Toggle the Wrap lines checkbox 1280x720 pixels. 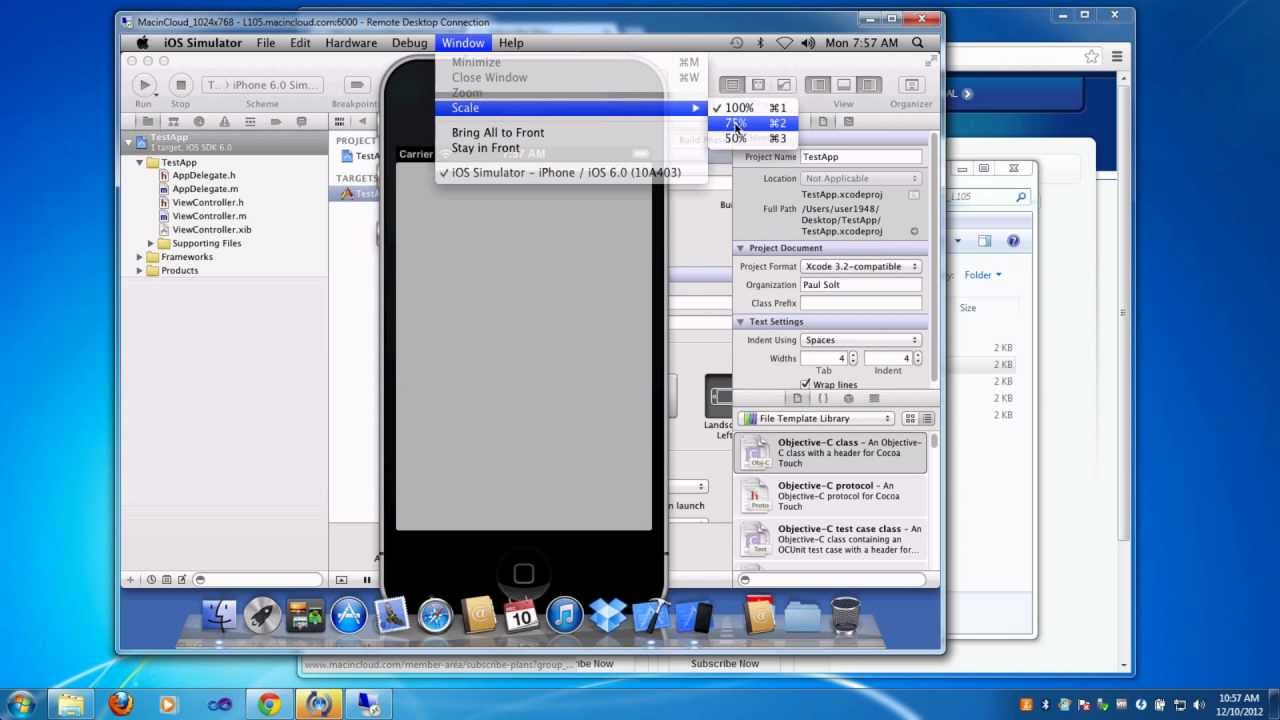[805, 384]
